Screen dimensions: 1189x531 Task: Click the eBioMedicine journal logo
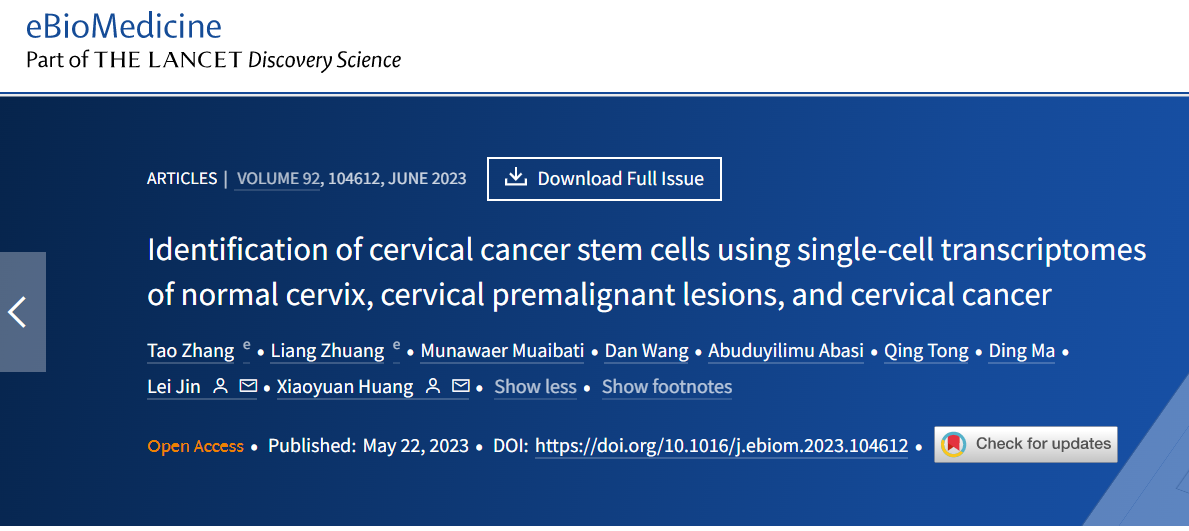tap(124, 27)
